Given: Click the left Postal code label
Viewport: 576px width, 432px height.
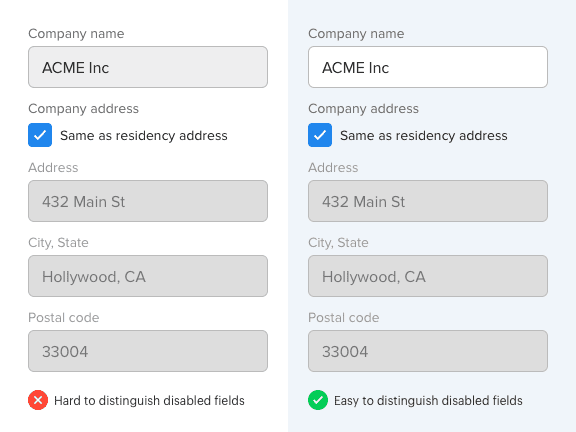Looking at the screenshot, I should pos(64,317).
